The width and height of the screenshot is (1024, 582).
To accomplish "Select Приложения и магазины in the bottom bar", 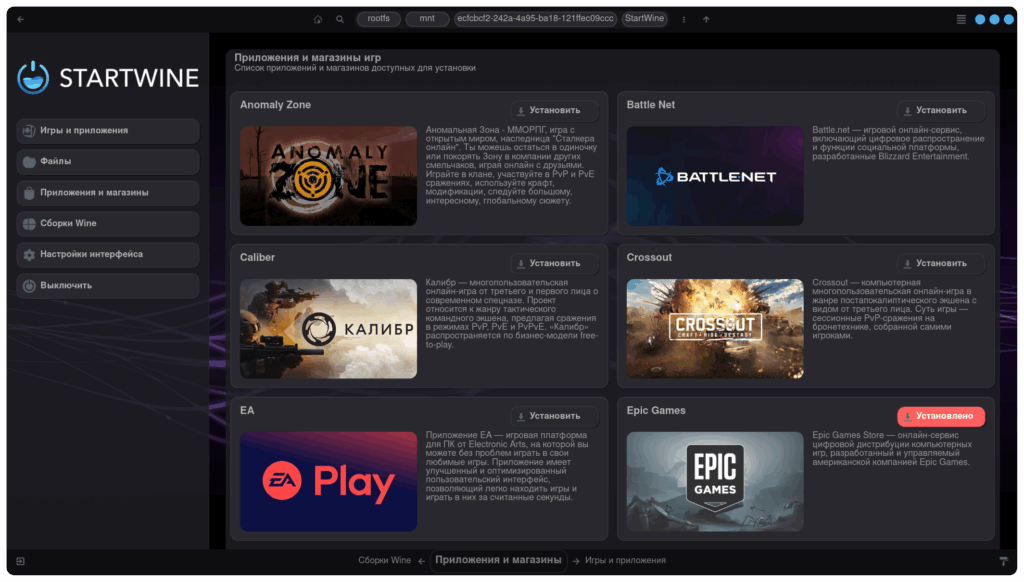I will [498, 560].
